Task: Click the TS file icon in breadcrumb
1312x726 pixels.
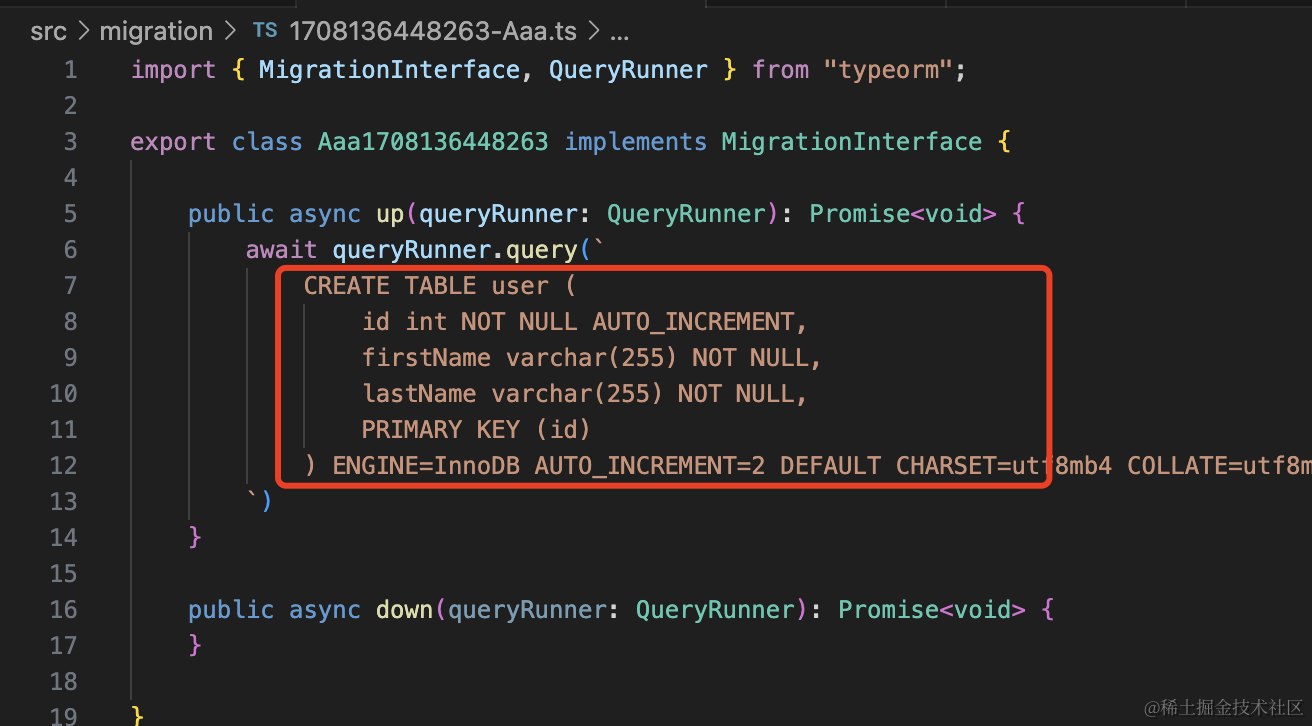Action: click(x=265, y=31)
